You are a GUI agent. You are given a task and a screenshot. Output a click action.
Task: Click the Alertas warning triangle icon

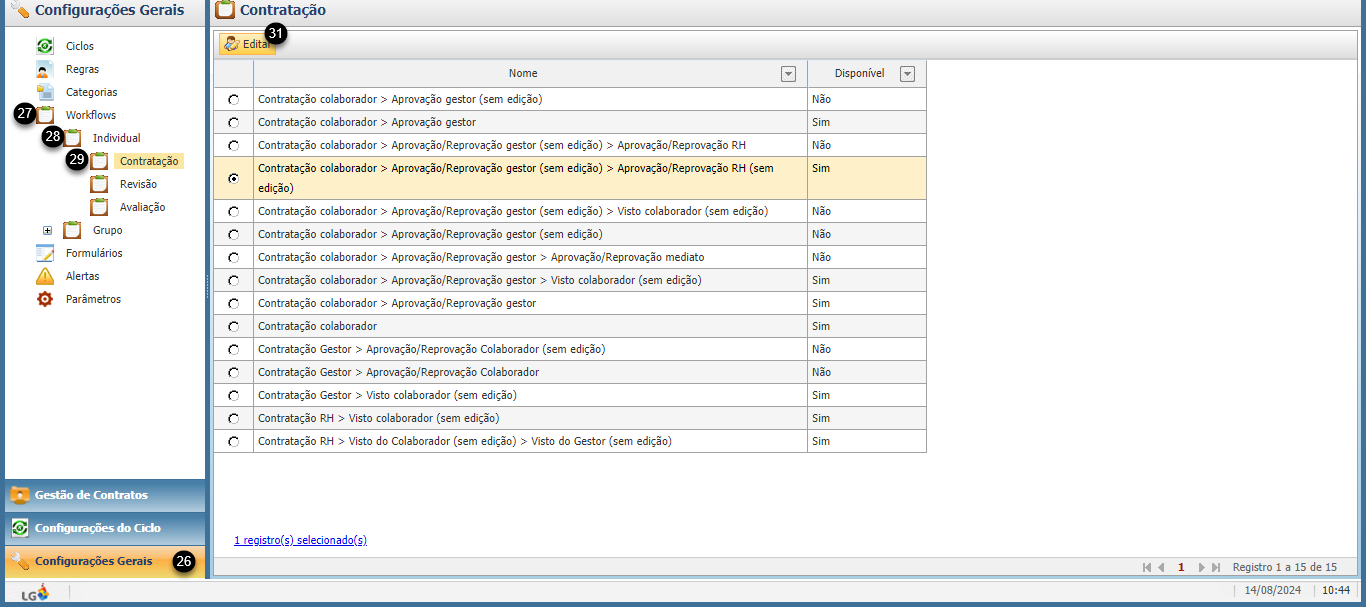(45, 276)
